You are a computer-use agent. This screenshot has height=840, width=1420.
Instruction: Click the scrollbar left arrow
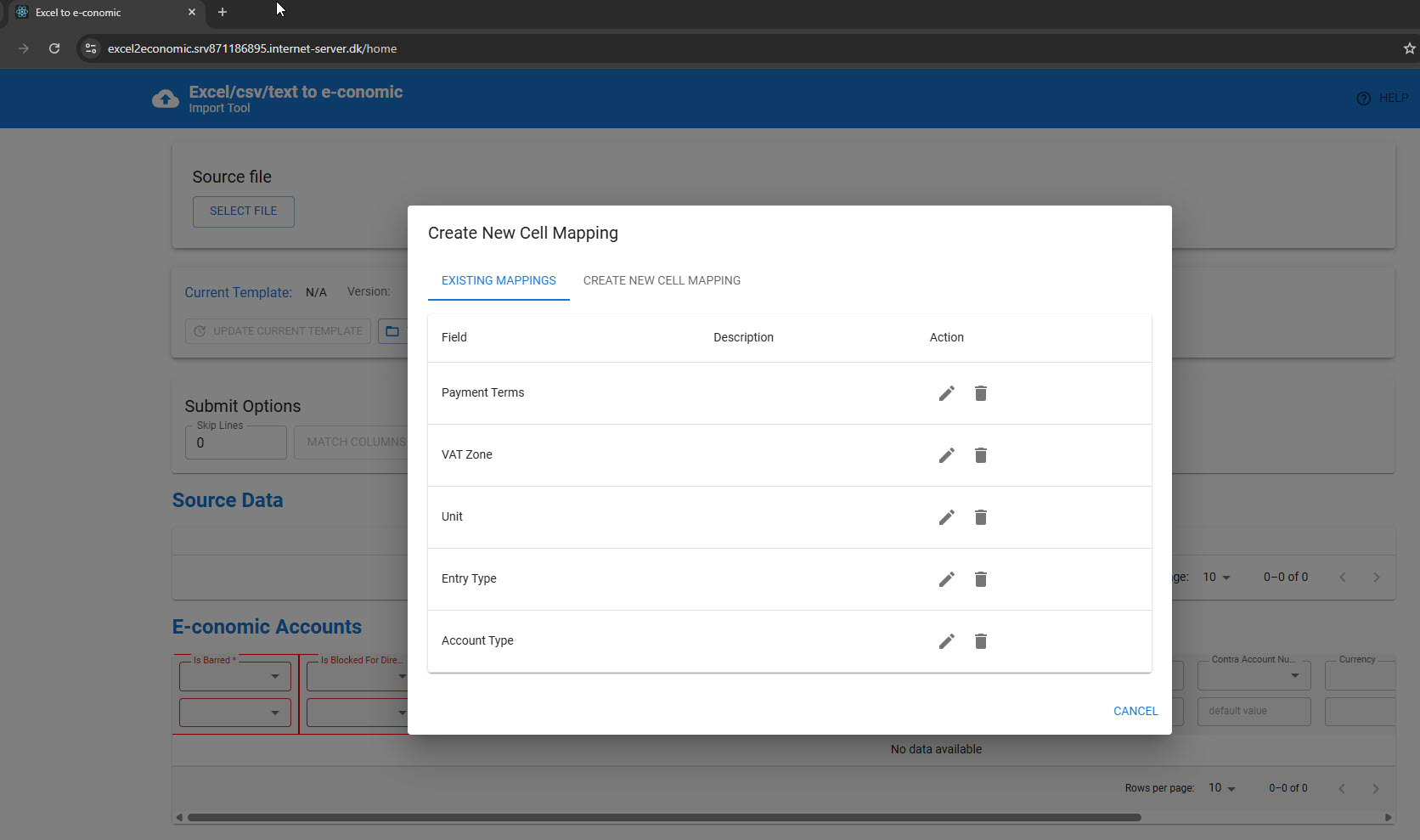[x=179, y=818]
